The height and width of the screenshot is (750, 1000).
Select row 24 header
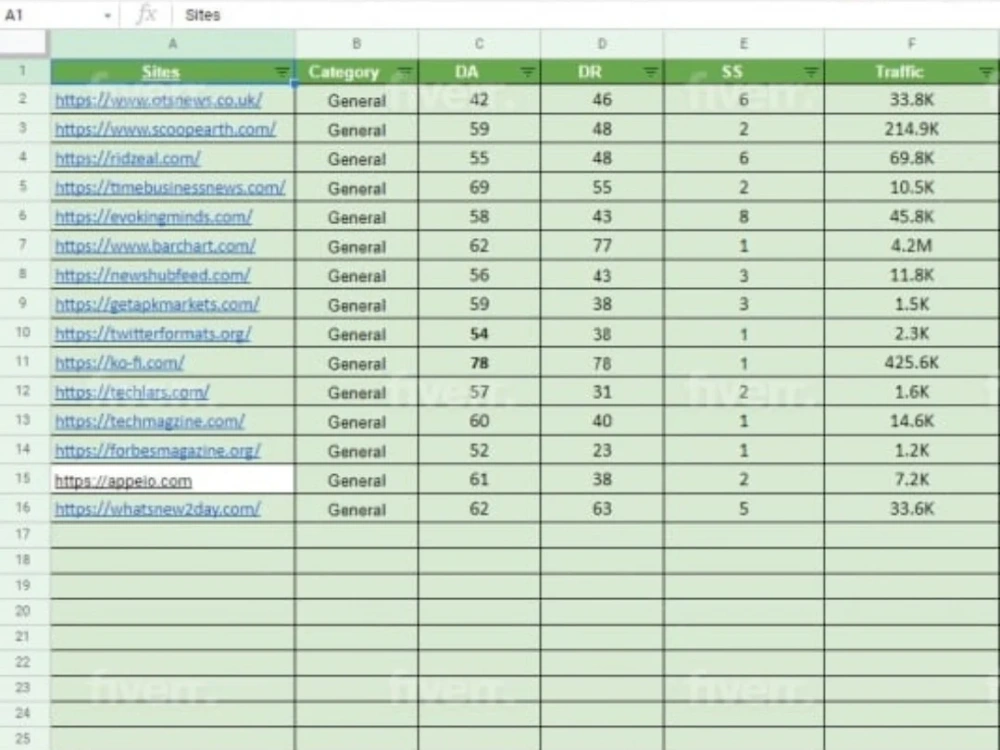[x=24, y=713]
